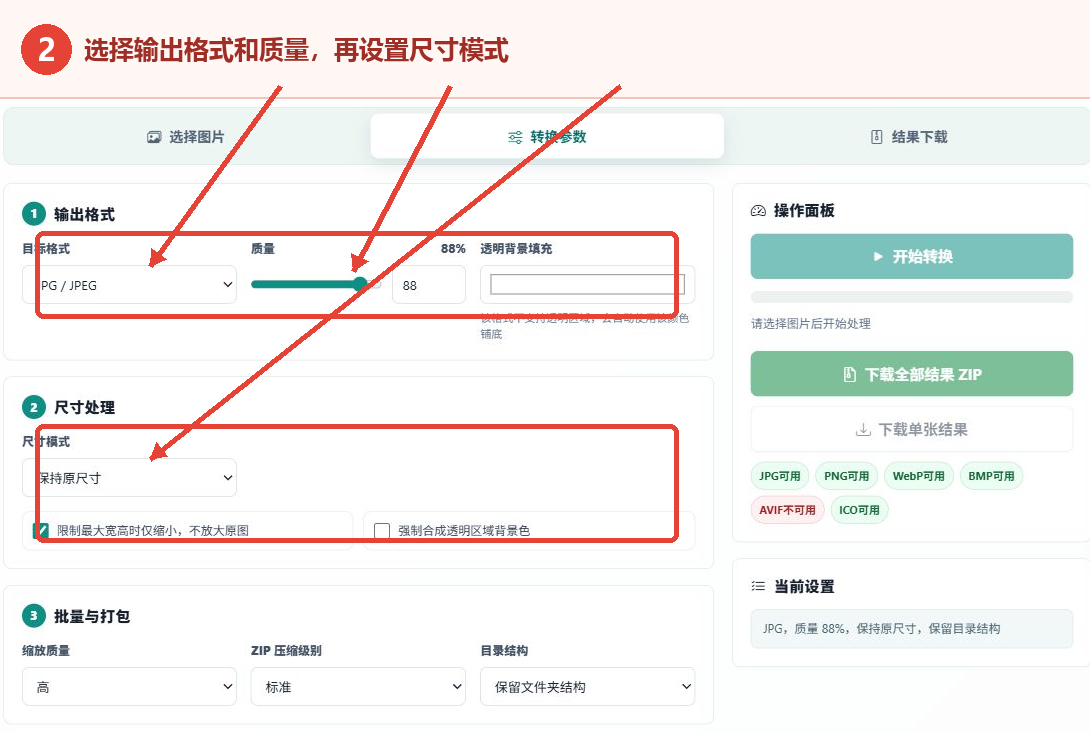Click the quality number field showing 88
The height and width of the screenshot is (733, 1090).
pos(429,285)
